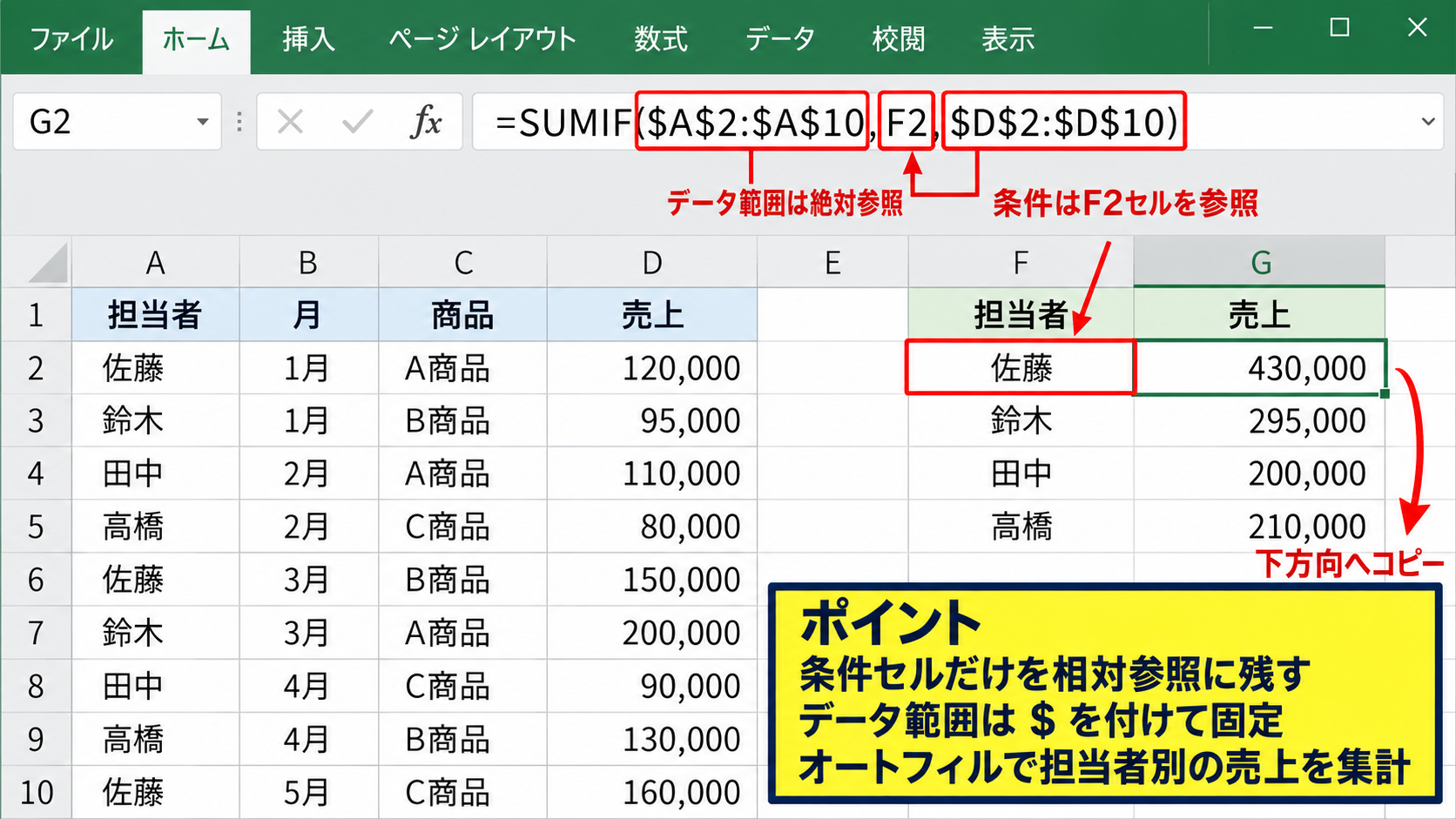Screen dimensions: 1456x819
Task: Open the ファイル tab
Action: (71, 39)
